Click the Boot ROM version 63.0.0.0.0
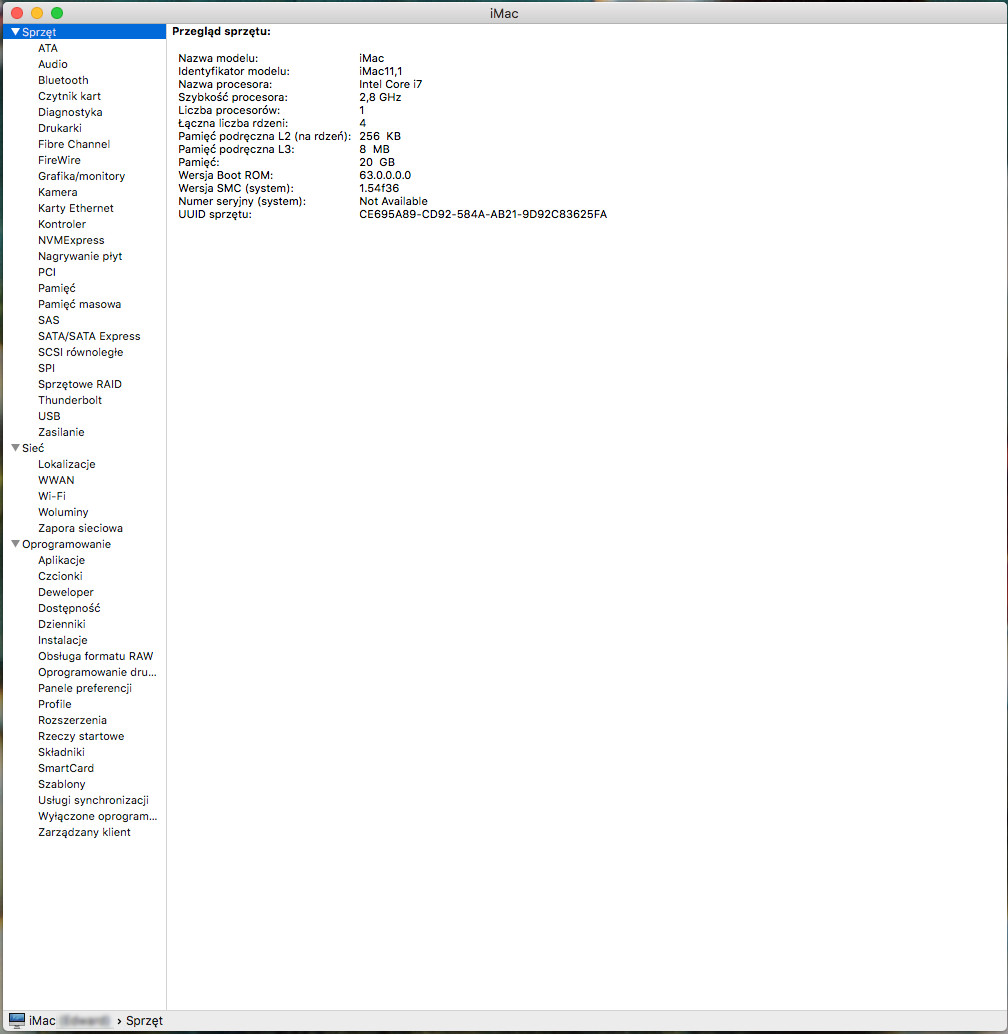The image size is (1008, 1034). click(385, 175)
